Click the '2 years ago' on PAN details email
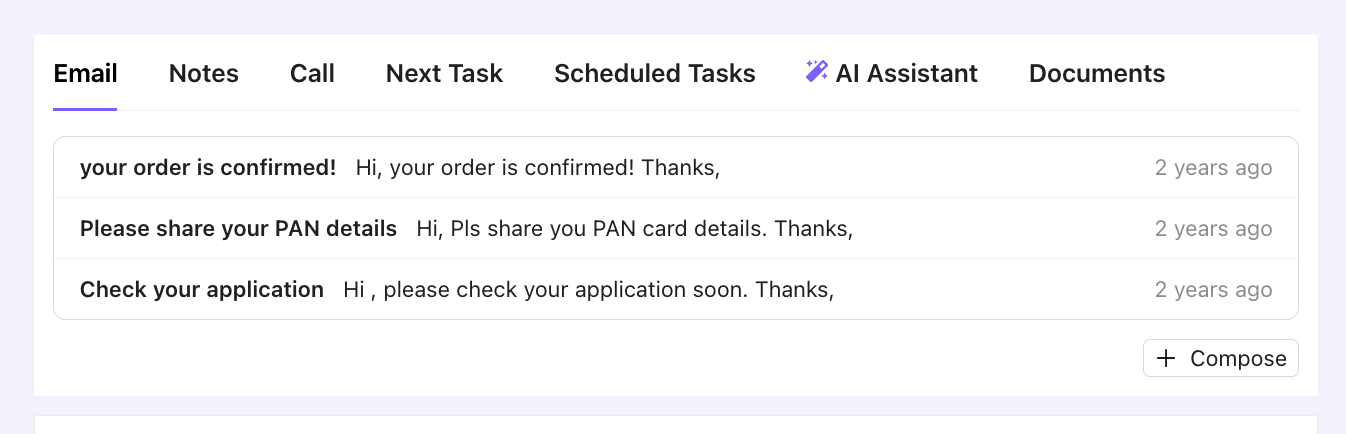The width and height of the screenshot is (1346, 434). coord(1213,229)
